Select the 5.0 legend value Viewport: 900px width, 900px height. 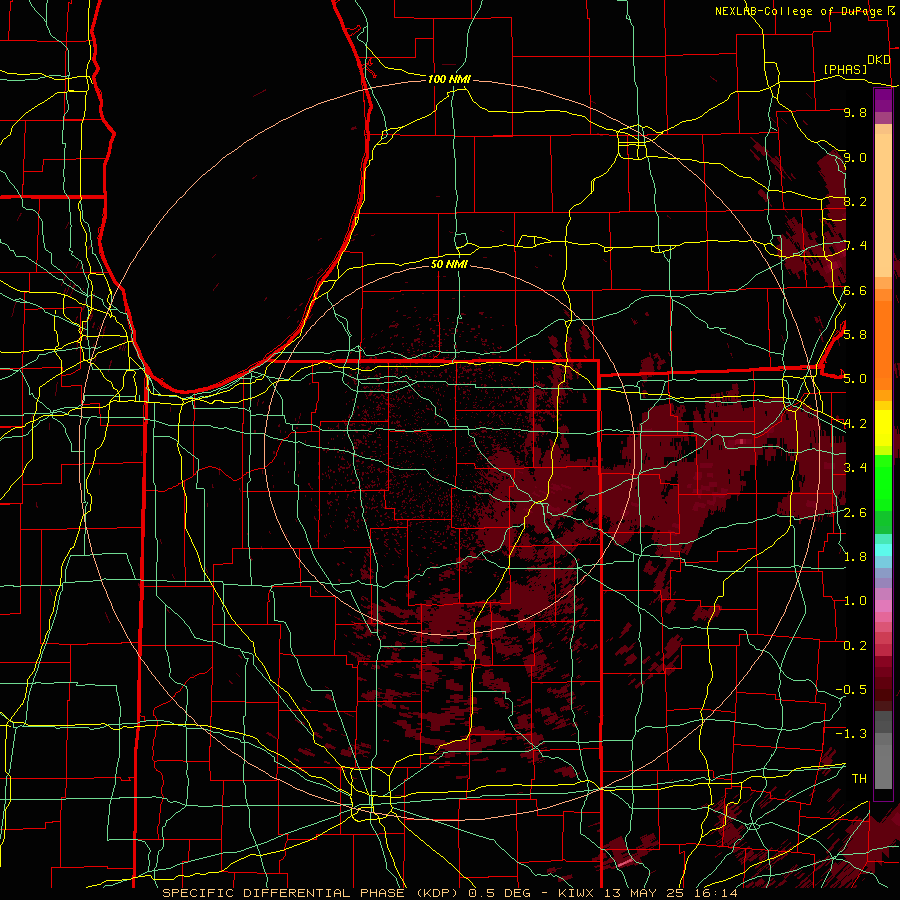click(x=855, y=379)
